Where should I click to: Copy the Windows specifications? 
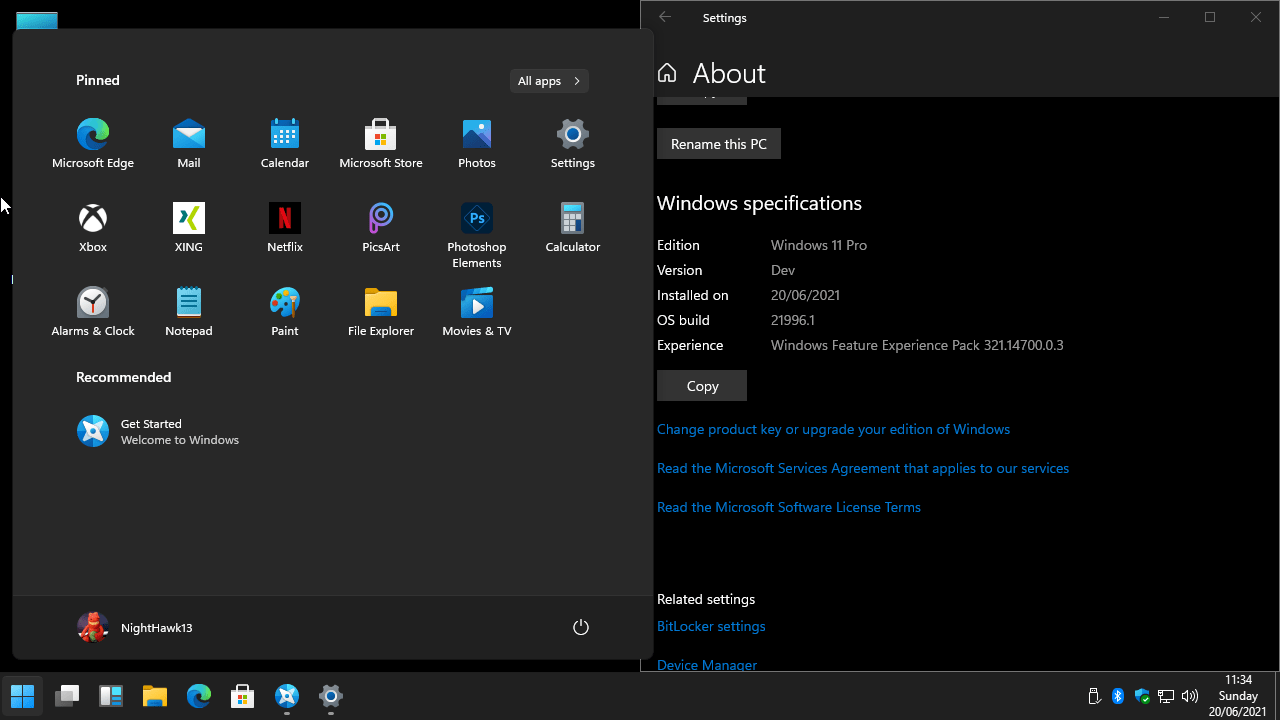[702, 386]
